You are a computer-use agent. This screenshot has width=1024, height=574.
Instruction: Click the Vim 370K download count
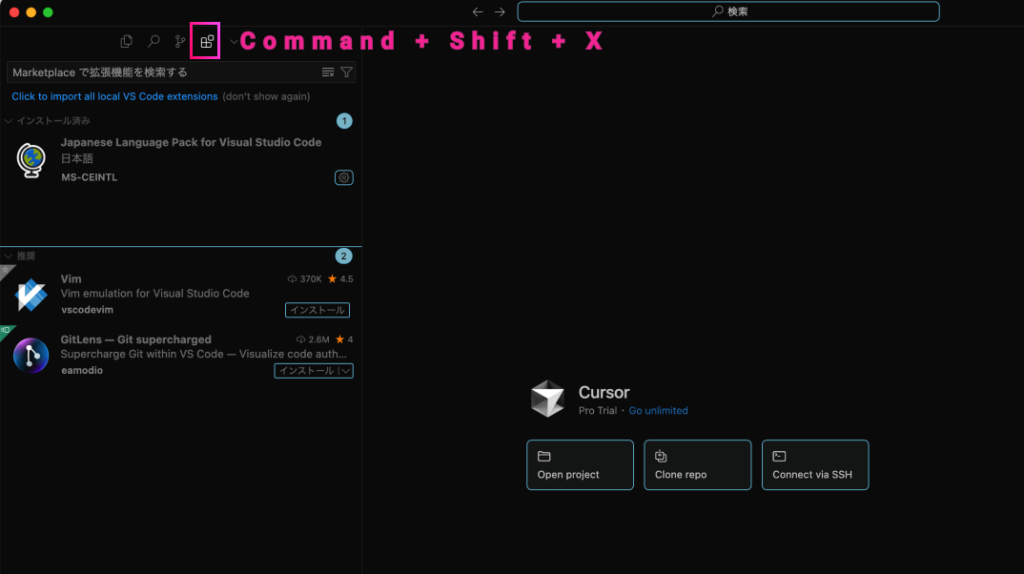[304, 279]
